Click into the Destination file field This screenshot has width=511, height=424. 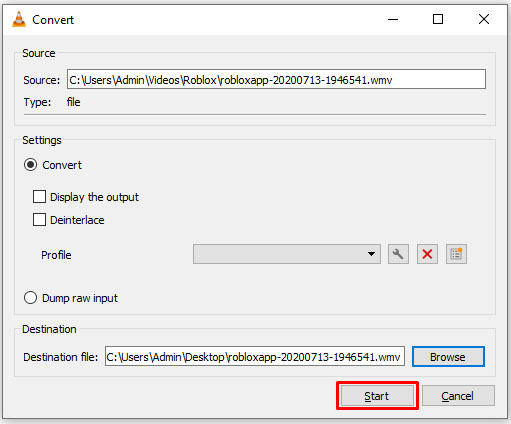coord(255,356)
